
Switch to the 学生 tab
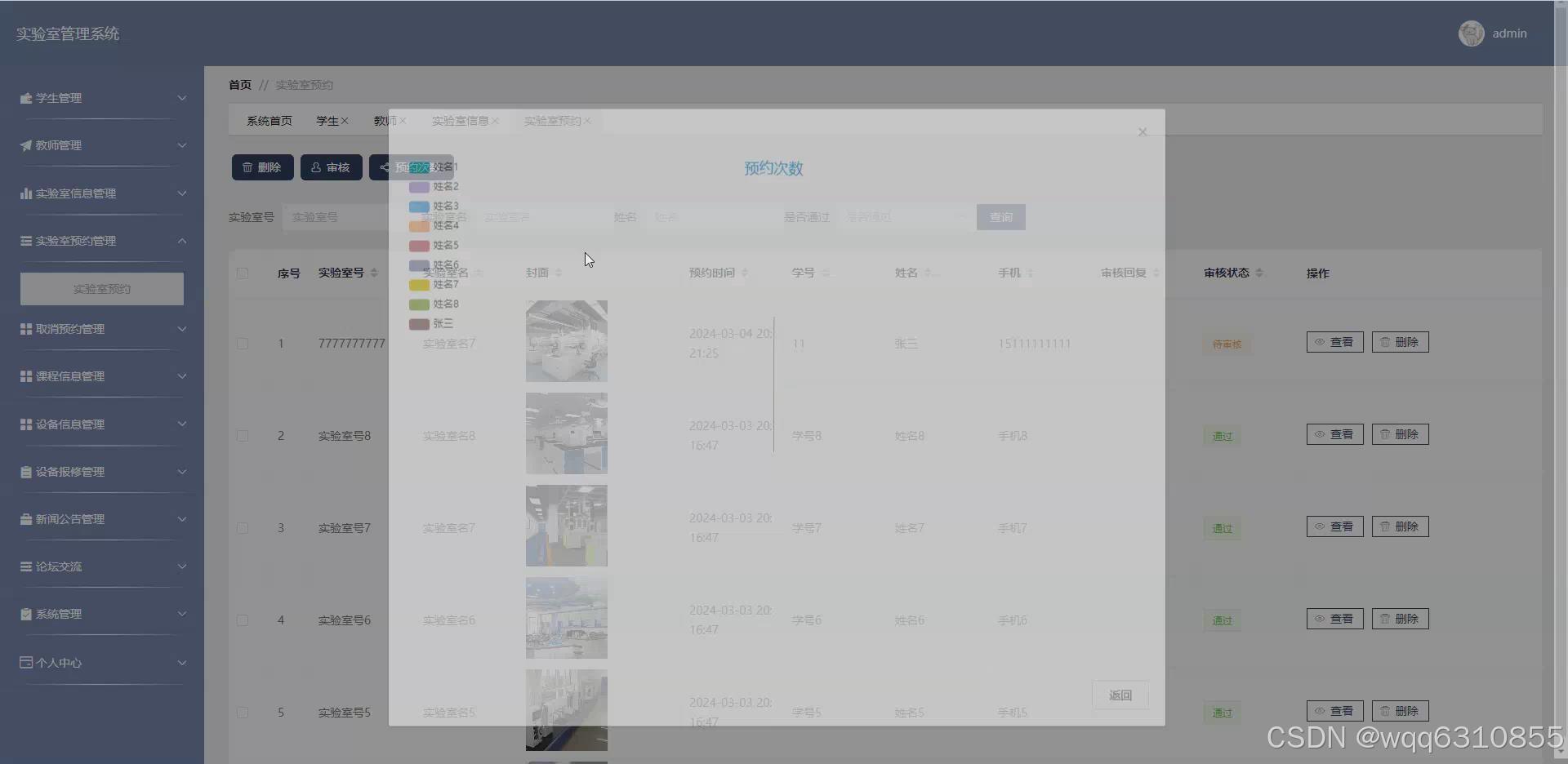coord(327,121)
